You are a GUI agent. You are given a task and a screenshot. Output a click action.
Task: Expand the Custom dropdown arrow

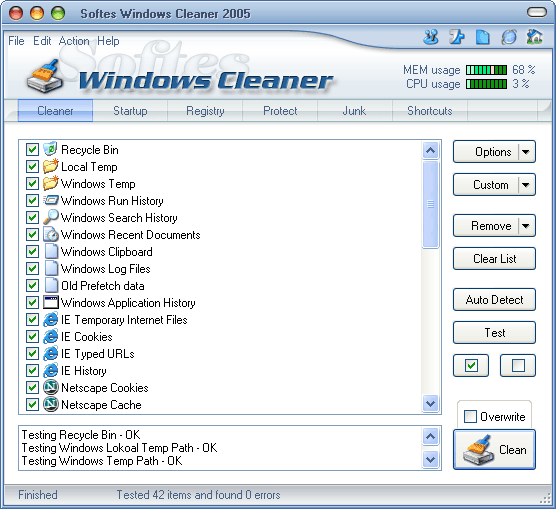point(526,184)
